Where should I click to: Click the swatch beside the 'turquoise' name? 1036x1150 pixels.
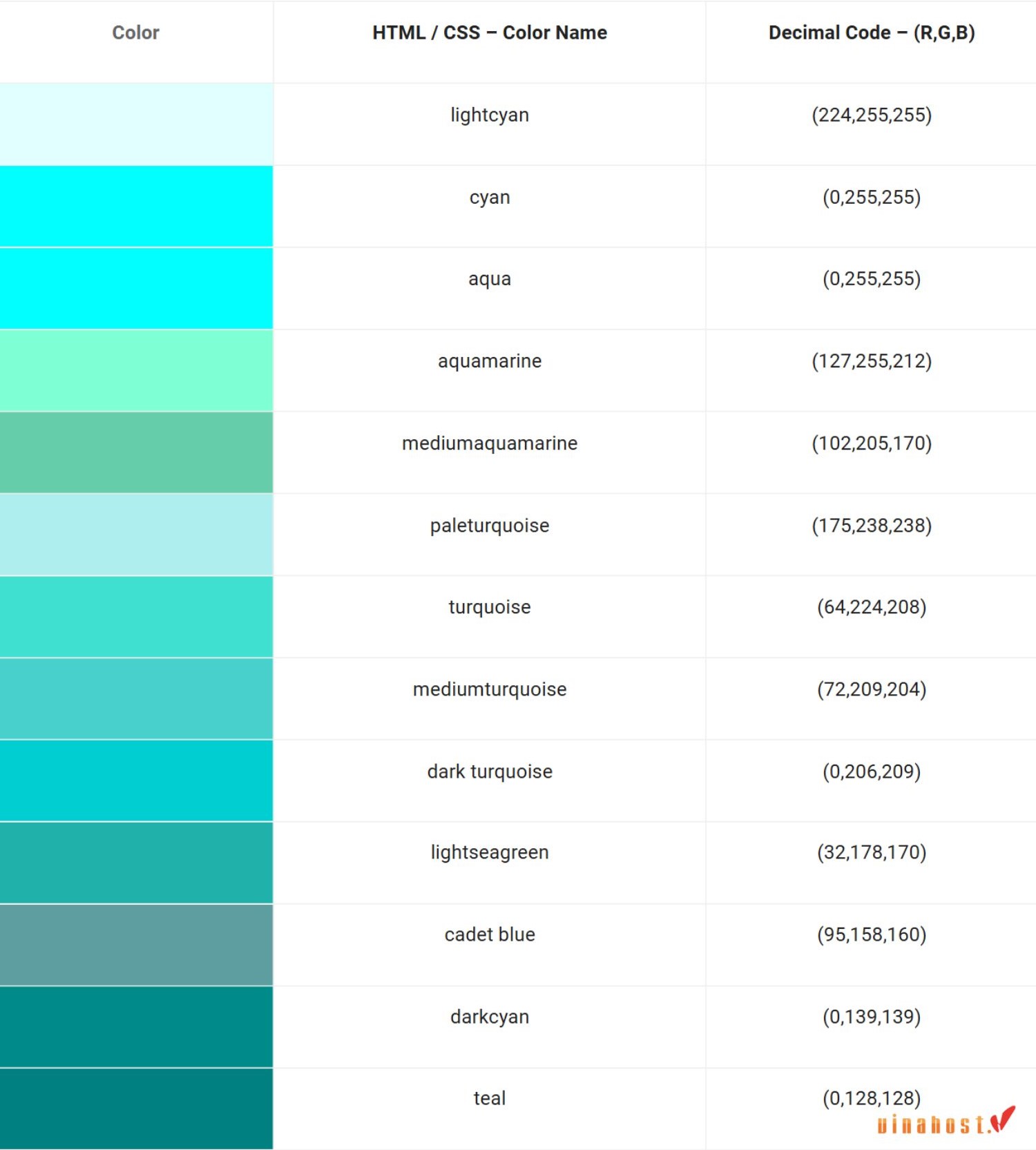pos(136,617)
